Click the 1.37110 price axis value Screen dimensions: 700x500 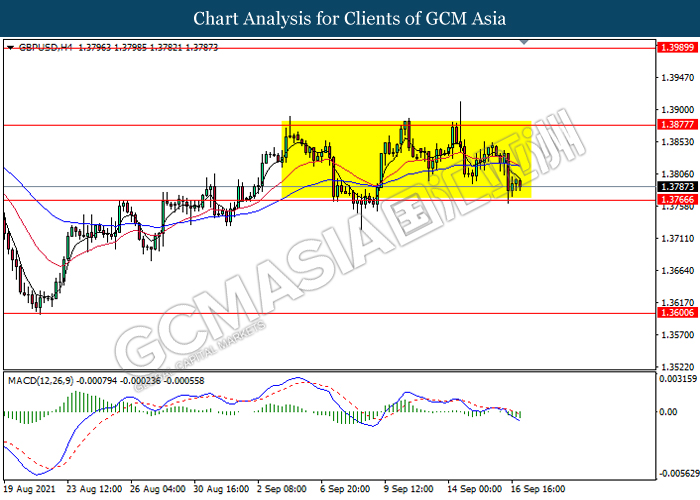678,238
